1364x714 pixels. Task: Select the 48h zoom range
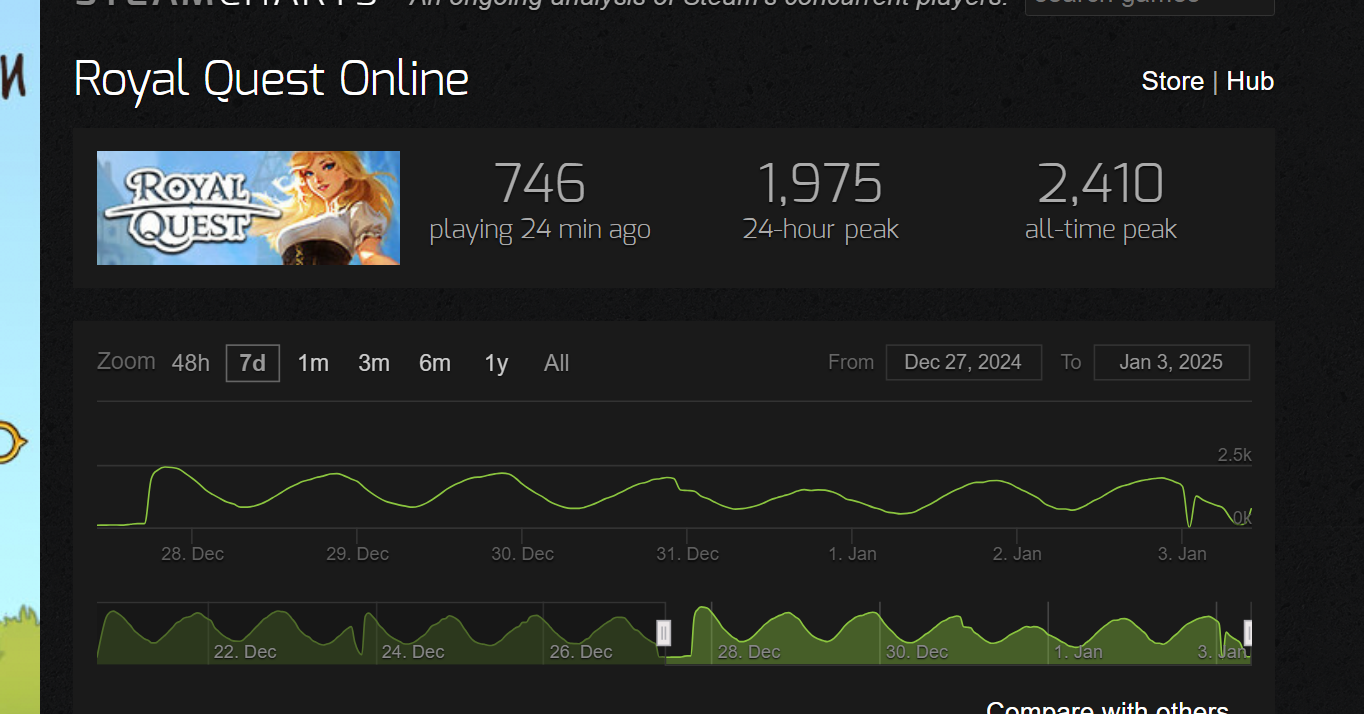[190, 363]
